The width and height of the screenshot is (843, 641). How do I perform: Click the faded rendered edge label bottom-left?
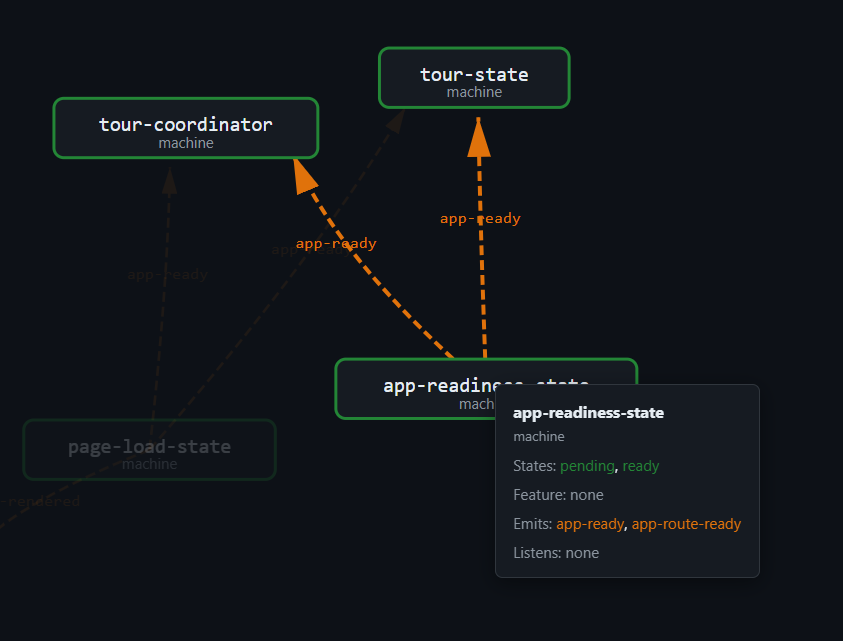42,501
